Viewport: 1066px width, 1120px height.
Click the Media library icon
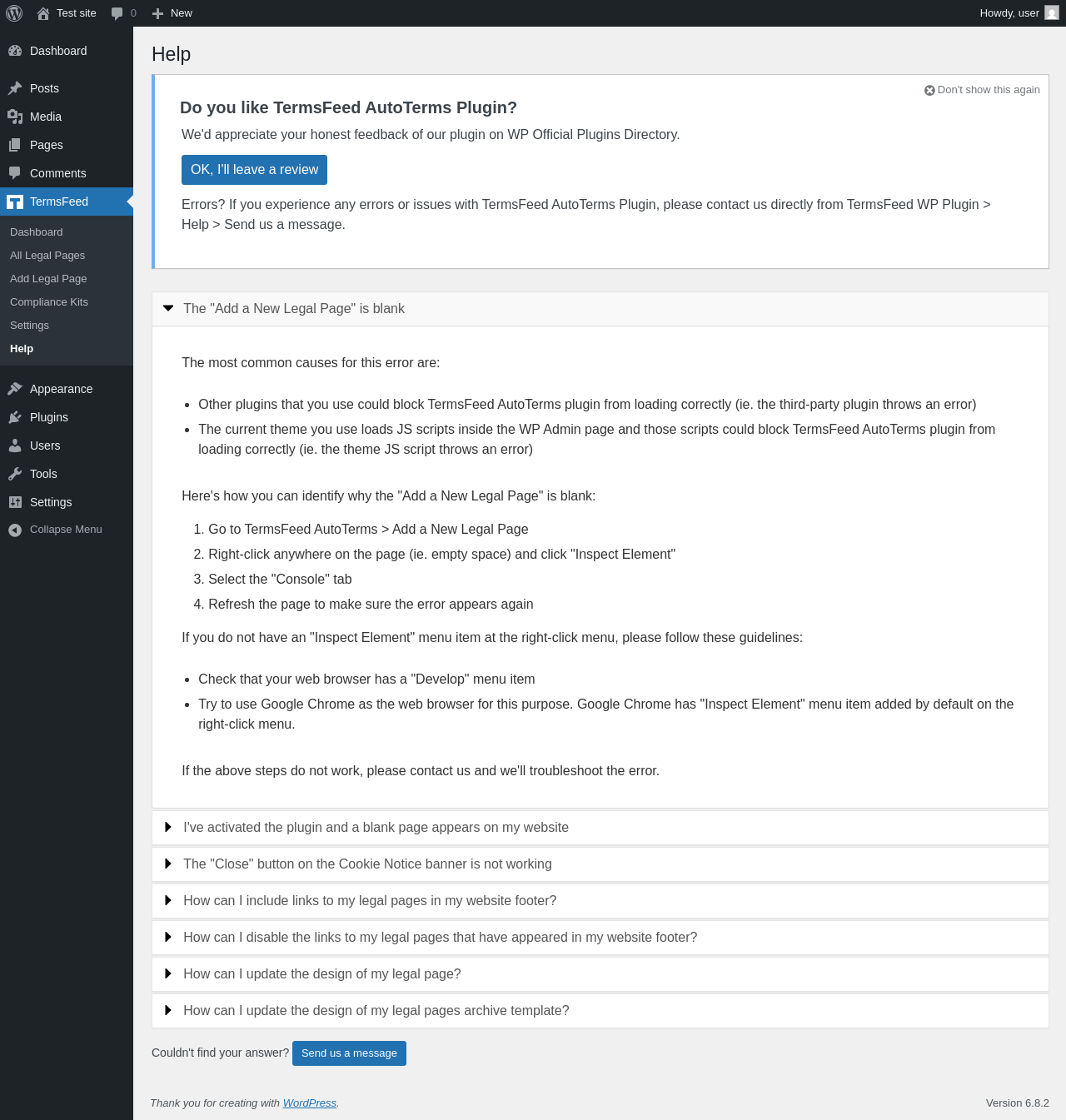[x=15, y=117]
